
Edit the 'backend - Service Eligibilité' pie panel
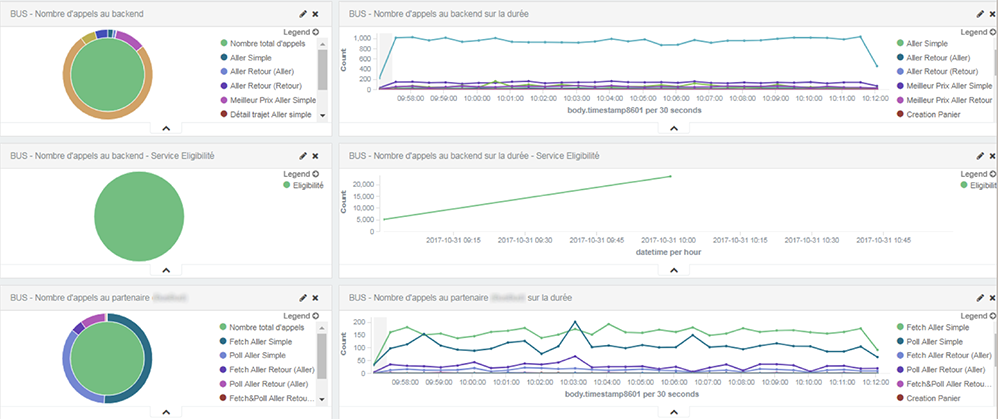tap(303, 156)
